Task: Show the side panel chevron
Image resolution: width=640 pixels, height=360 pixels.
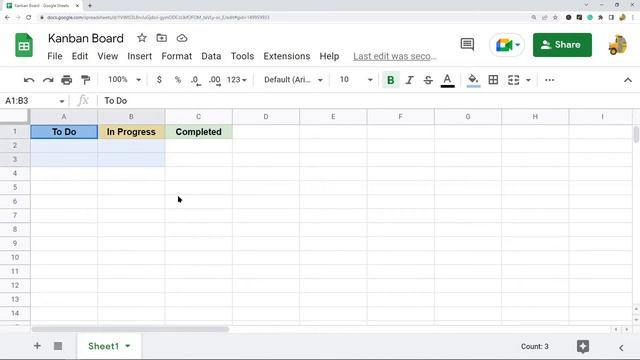Action: pos(621,348)
